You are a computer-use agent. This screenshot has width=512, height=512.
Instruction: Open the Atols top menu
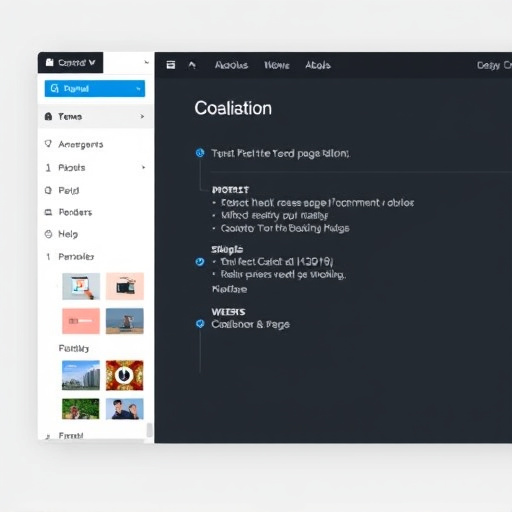318,65
